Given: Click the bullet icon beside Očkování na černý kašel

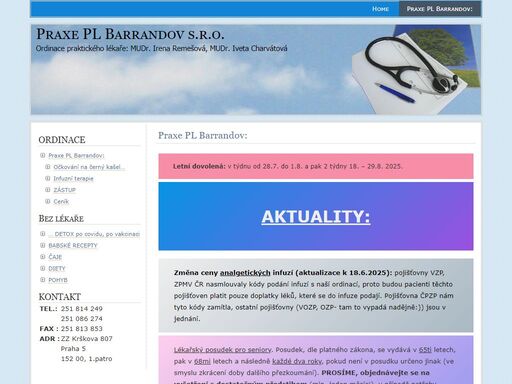Looking at the screenshot, I should pyautogui.click(x=48, y=167).
